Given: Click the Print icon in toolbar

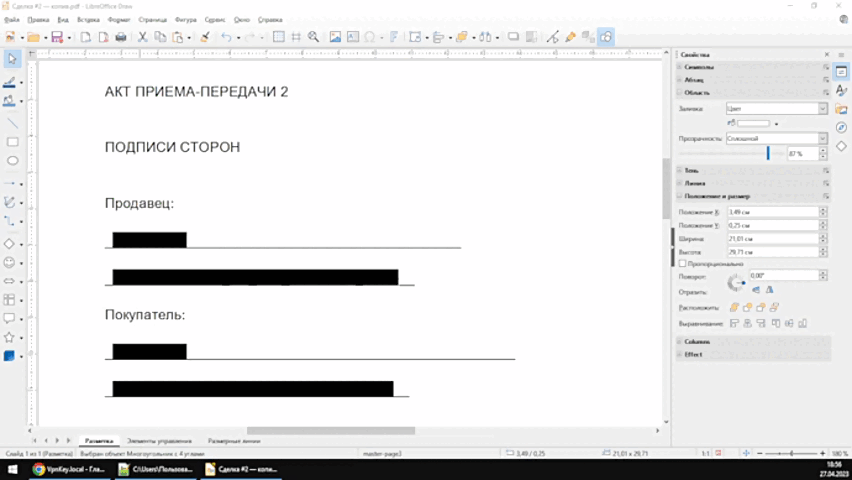Looking at the screenshot, I should tap(121, 37).
